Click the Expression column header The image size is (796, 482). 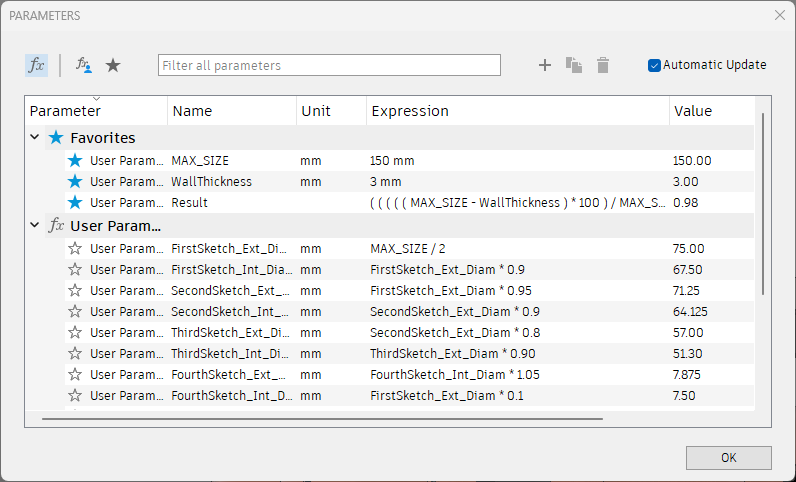[x=410, y=111]
